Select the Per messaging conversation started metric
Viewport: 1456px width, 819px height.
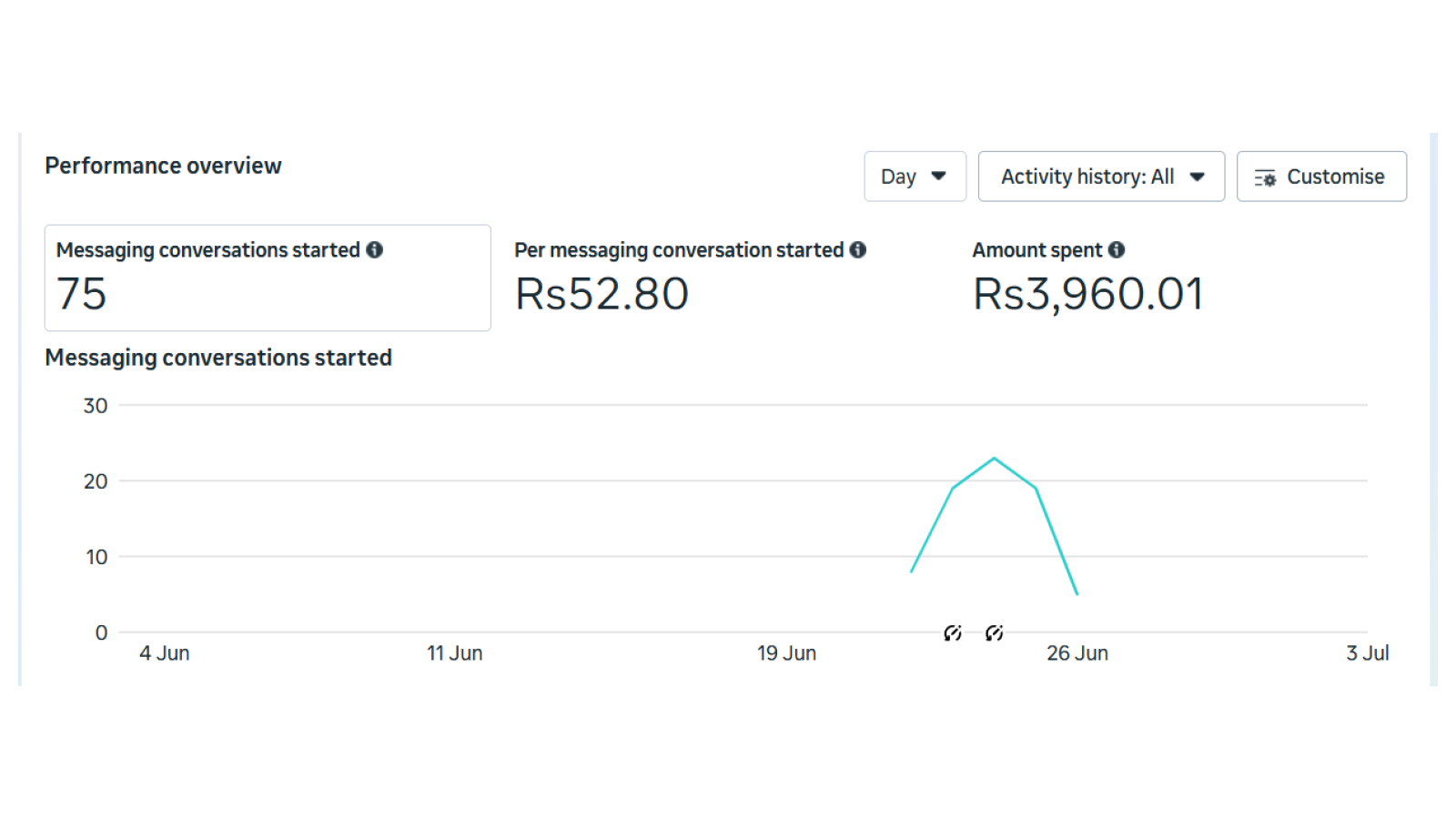(690, 278)
